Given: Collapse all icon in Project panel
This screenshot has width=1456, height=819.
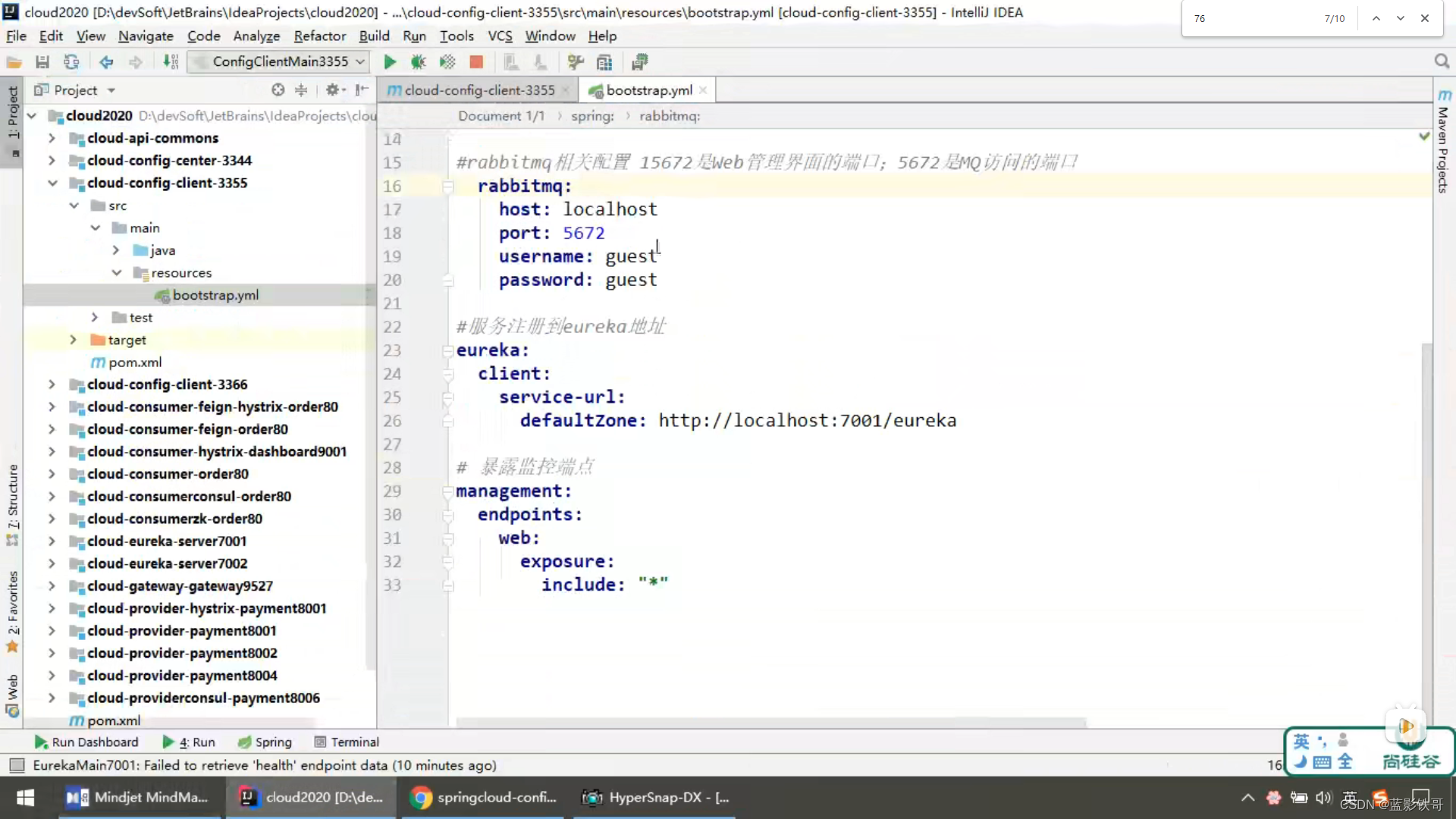Looking at the screenshot, I should pyautogui.click(x=301, y=90).
